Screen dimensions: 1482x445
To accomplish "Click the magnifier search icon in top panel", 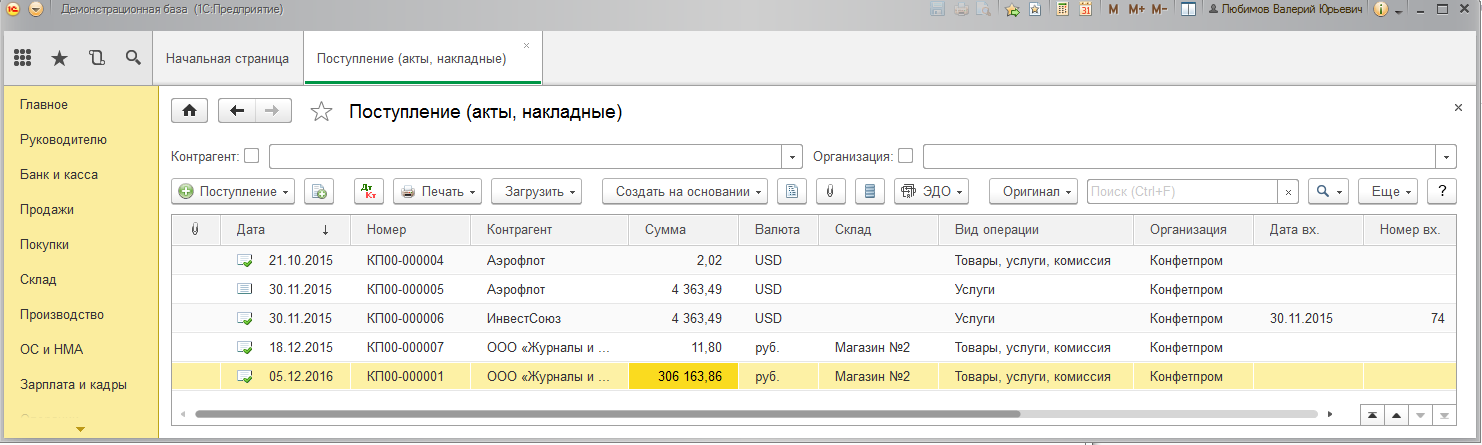I will coord(132,58).
